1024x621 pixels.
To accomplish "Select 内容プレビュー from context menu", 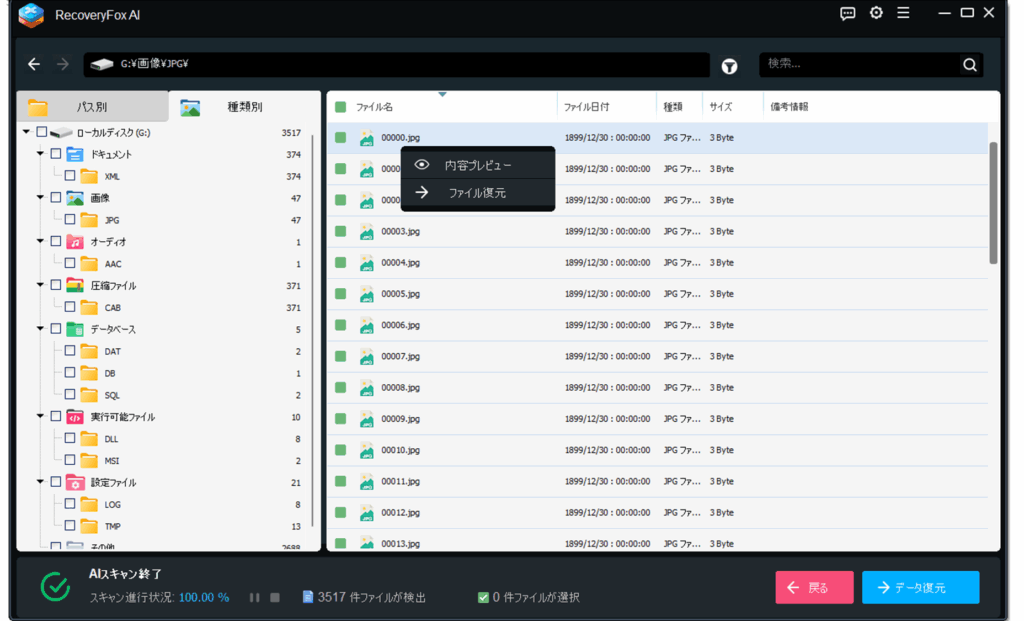I will 478,165.
